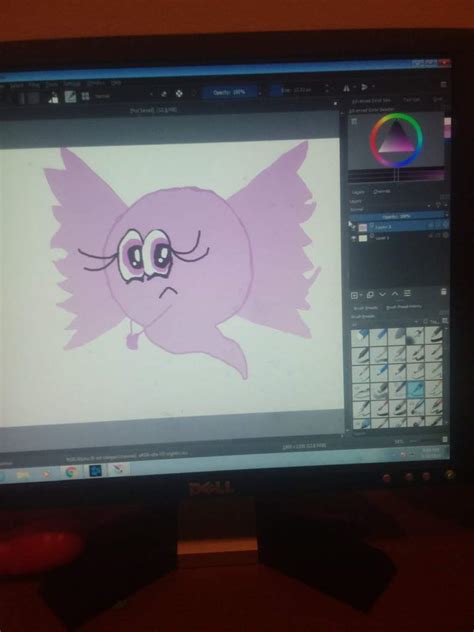The image size is (474, 632).
Task: Switch to the Brush Presets tab
Action: click(x=366, y=308)
